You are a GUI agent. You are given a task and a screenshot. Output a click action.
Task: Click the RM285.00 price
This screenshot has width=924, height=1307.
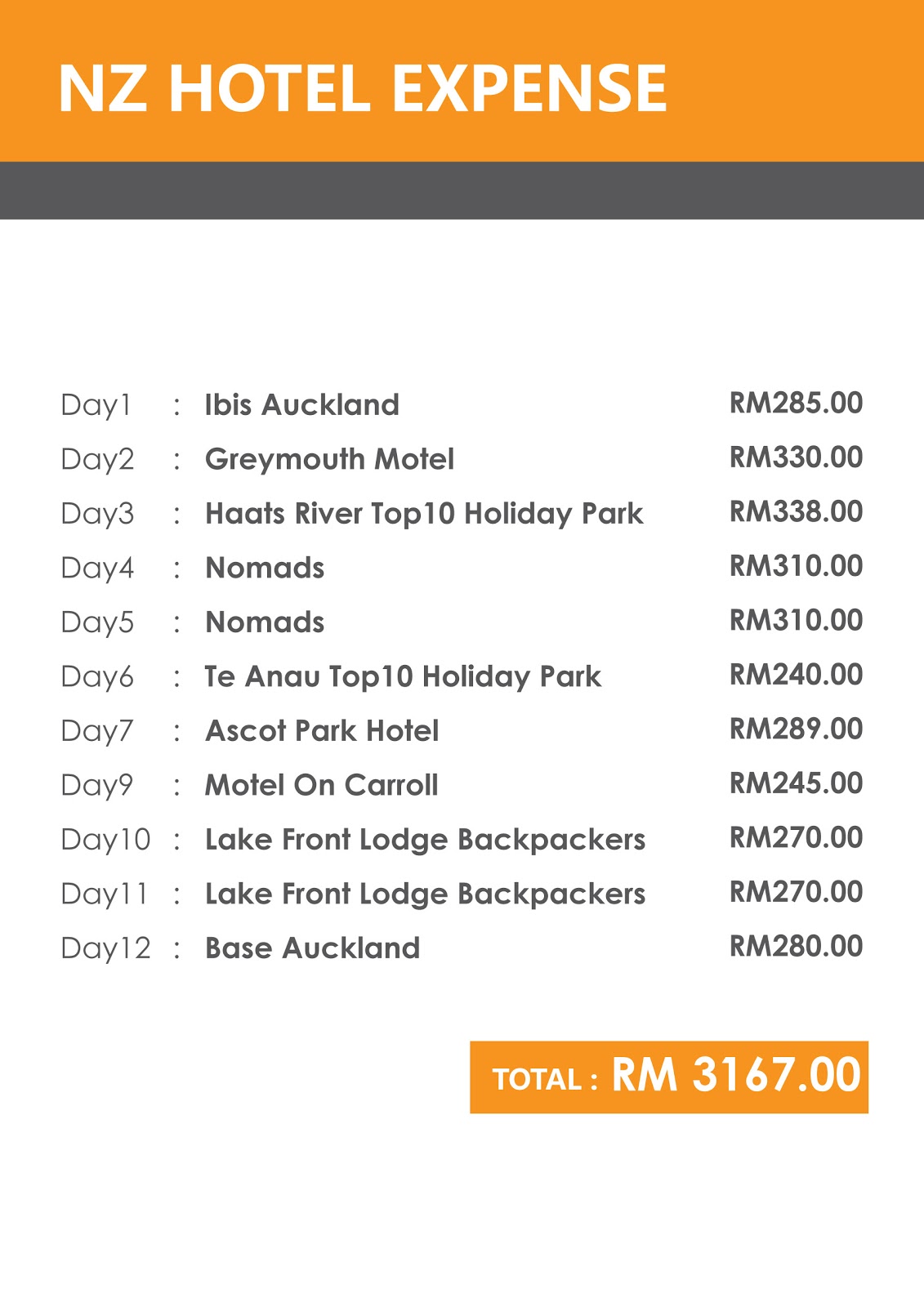pyautogui.click(x=796, y=403)
